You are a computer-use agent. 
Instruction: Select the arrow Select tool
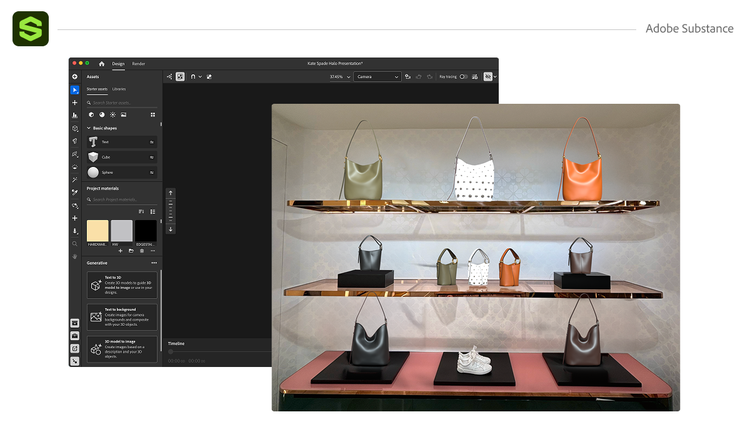tap(75, 90)
